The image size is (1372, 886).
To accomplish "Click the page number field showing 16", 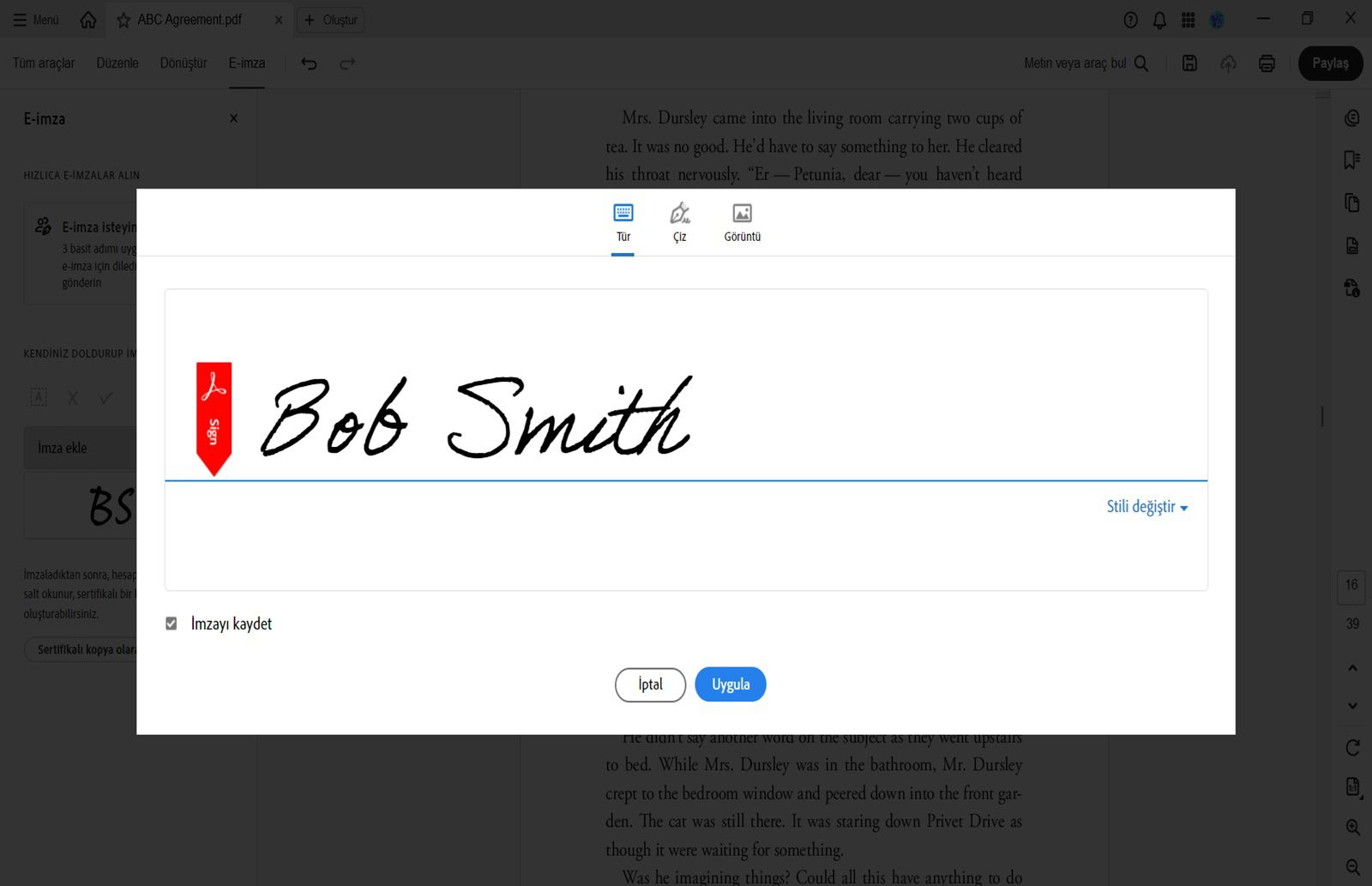I will click(1351, 588).
